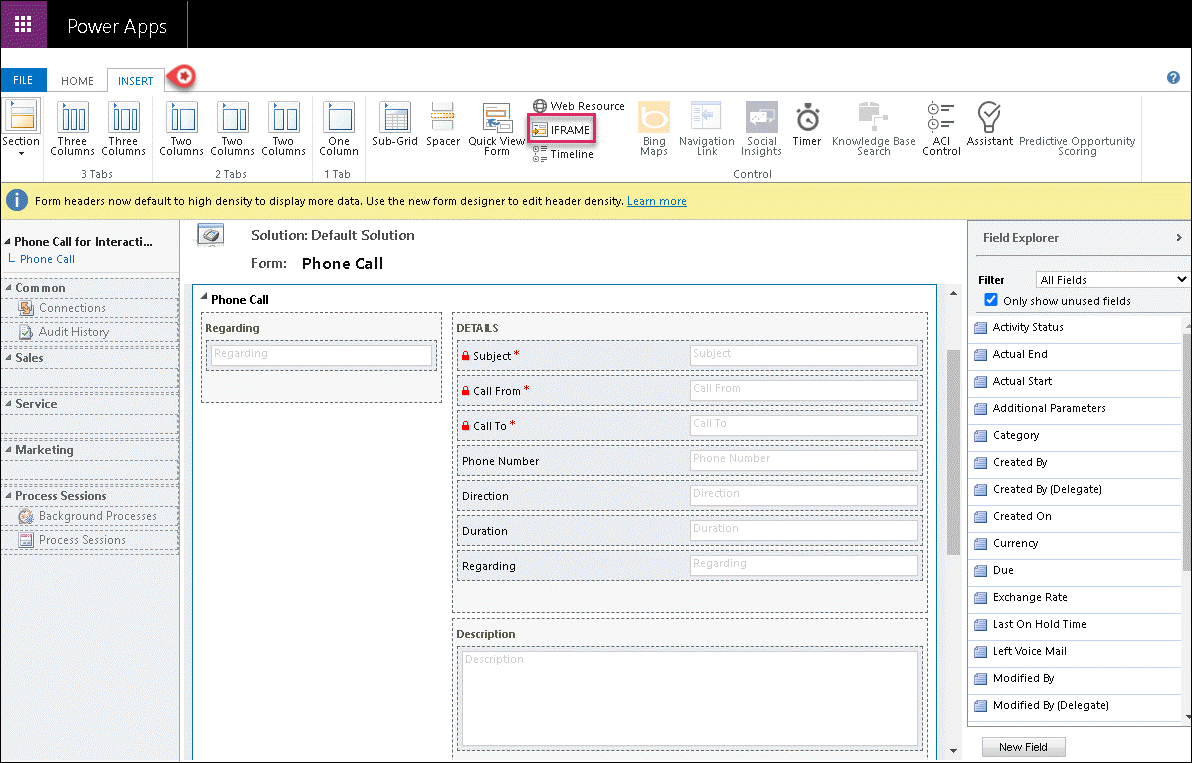Switch to the HOME ribbon tab
The width and height of the screenshot is (1192, 763).
point(77,81)
